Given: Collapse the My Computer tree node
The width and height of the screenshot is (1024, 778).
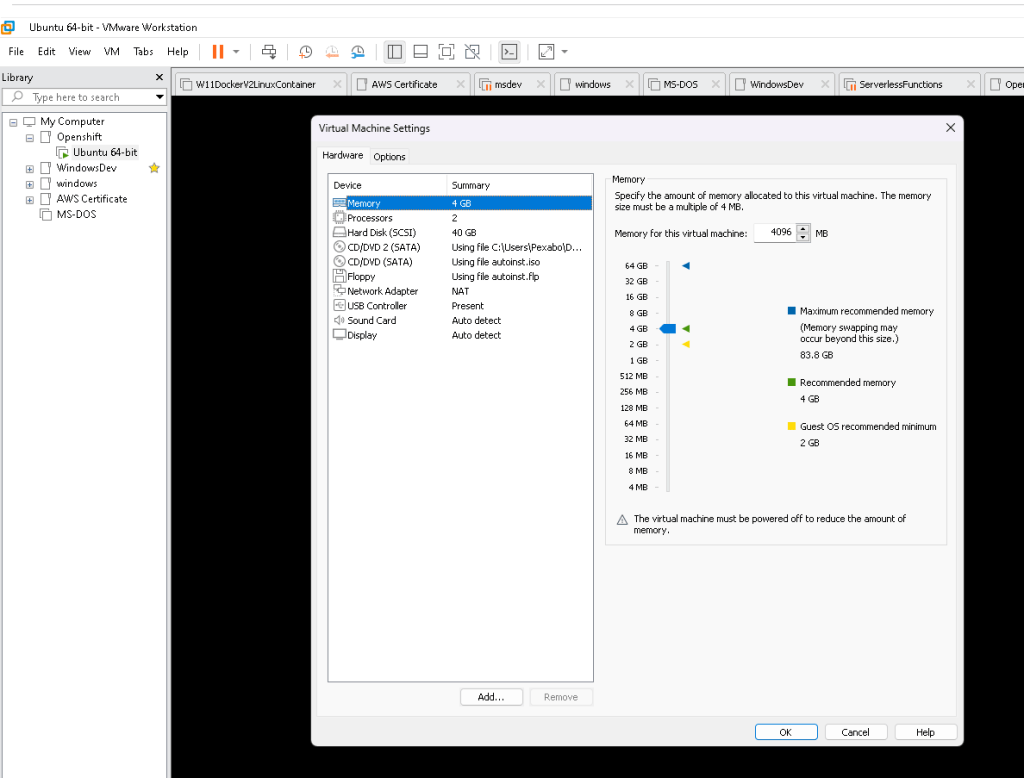Looking at the screenshot, I should pos(13,122).
